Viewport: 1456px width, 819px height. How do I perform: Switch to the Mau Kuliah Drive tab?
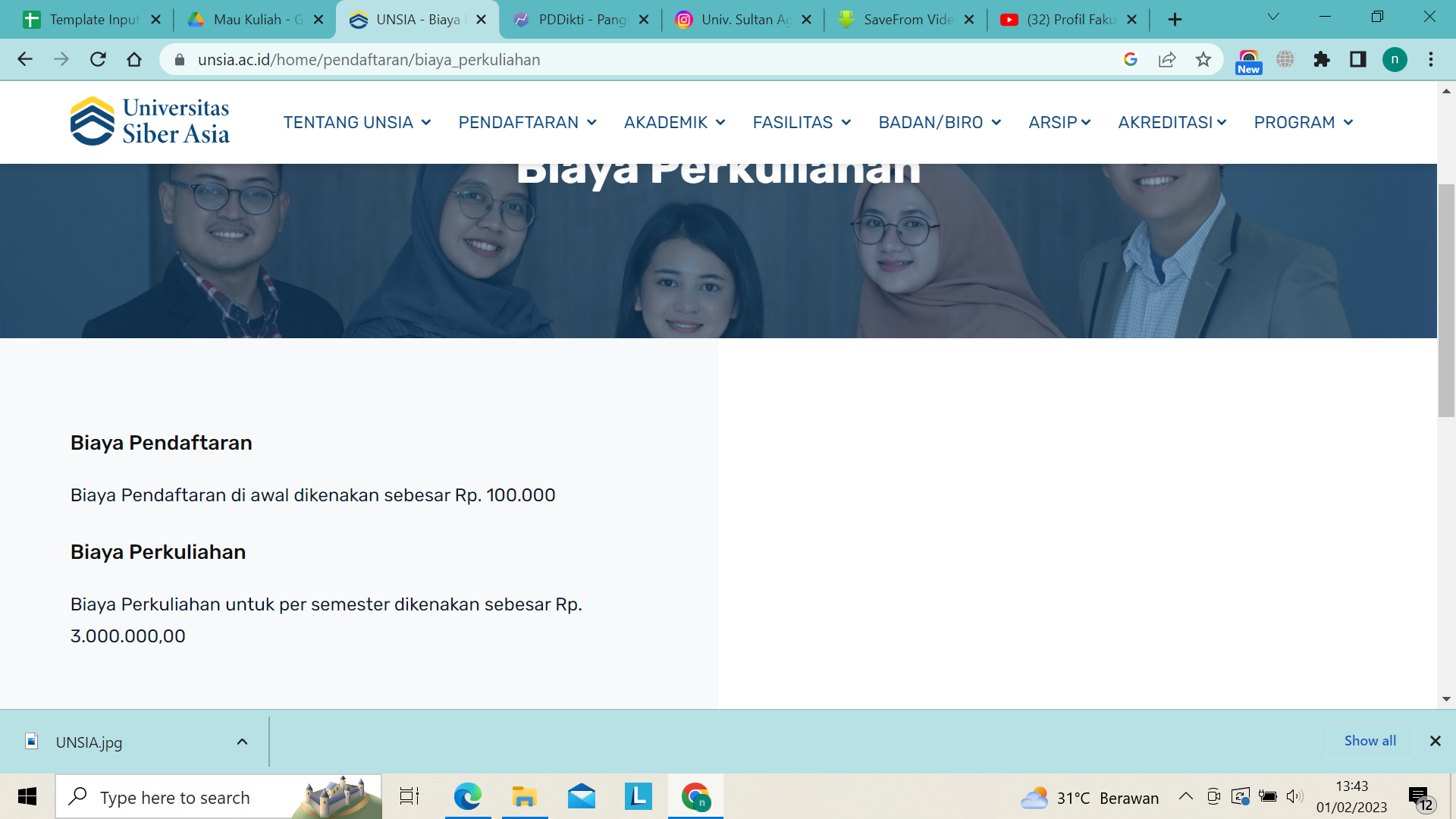click(256, 20)
